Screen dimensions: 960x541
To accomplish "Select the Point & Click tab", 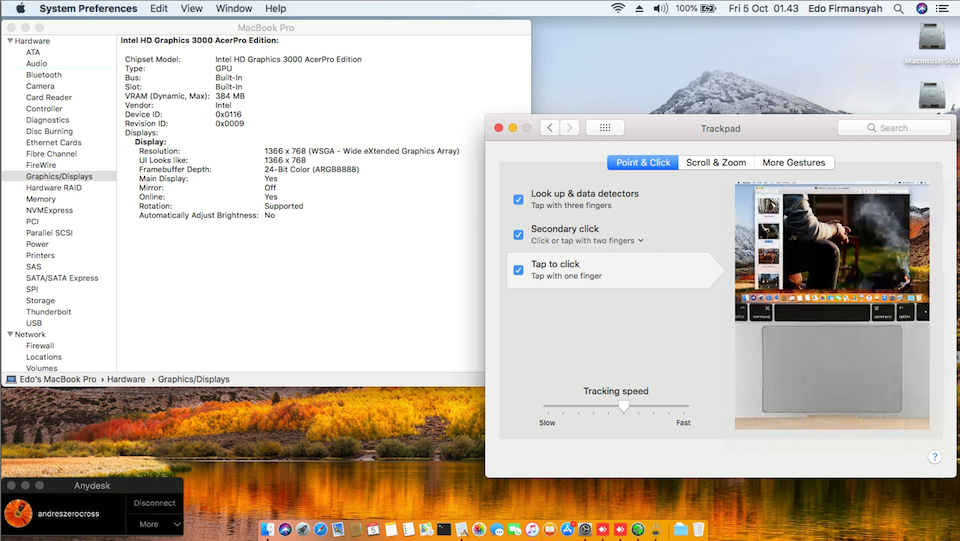I will pos(643,162).
